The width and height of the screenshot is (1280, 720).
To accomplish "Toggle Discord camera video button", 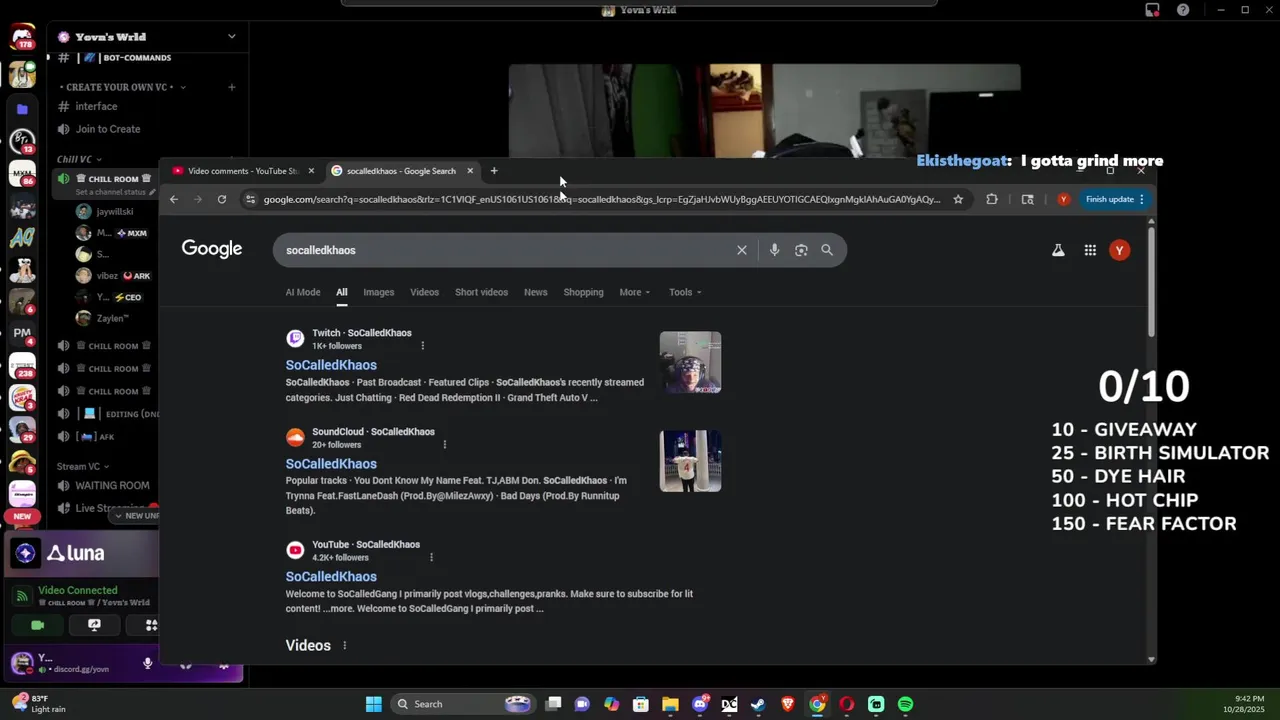I will tap(38, 625).
